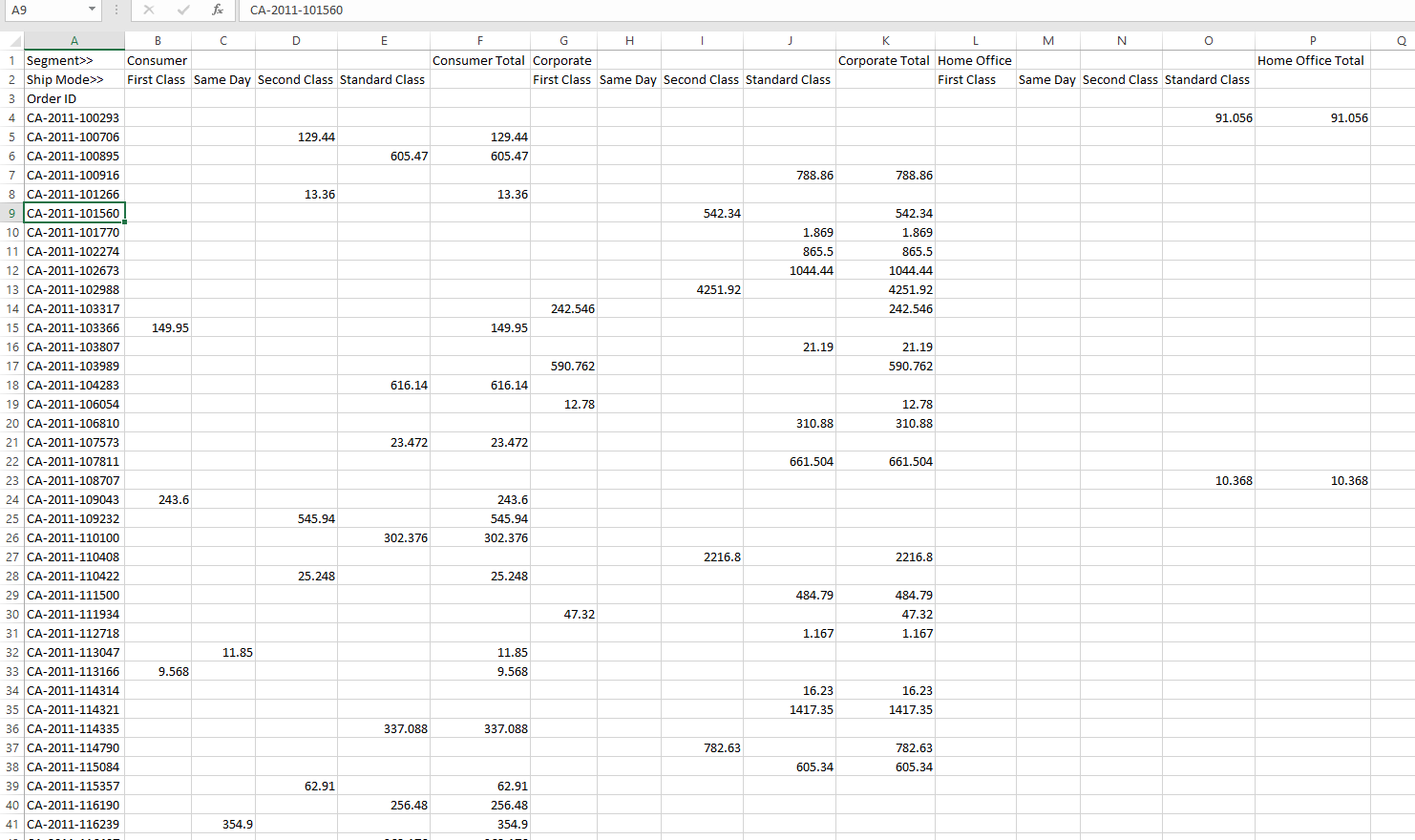Click the three-dot Name Box resize handle
The image size is (1415, 840).
(116, 10)
